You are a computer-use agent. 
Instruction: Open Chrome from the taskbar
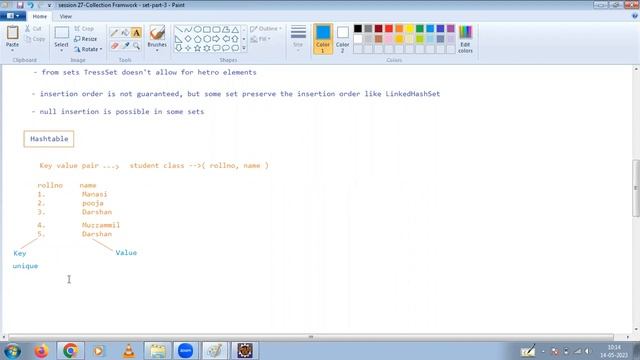point(70,351)
